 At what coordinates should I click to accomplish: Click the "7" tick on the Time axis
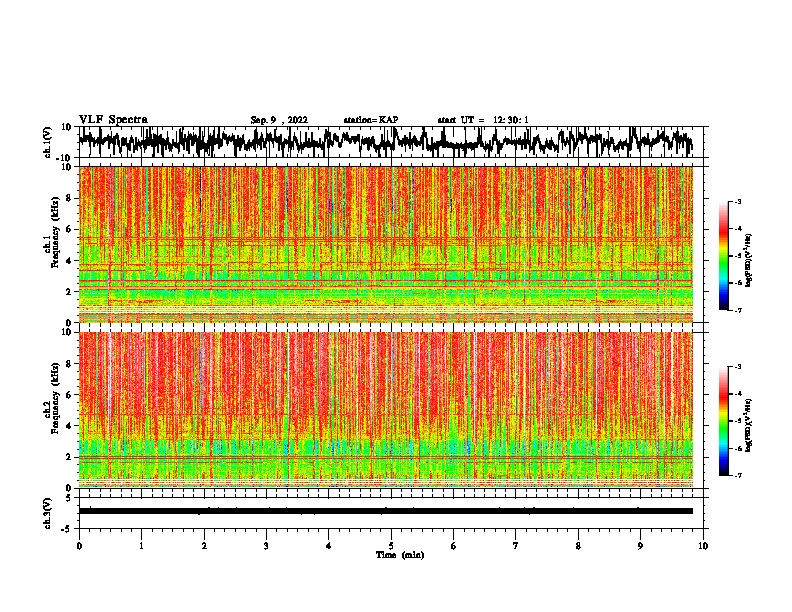[x=516, y=546]
